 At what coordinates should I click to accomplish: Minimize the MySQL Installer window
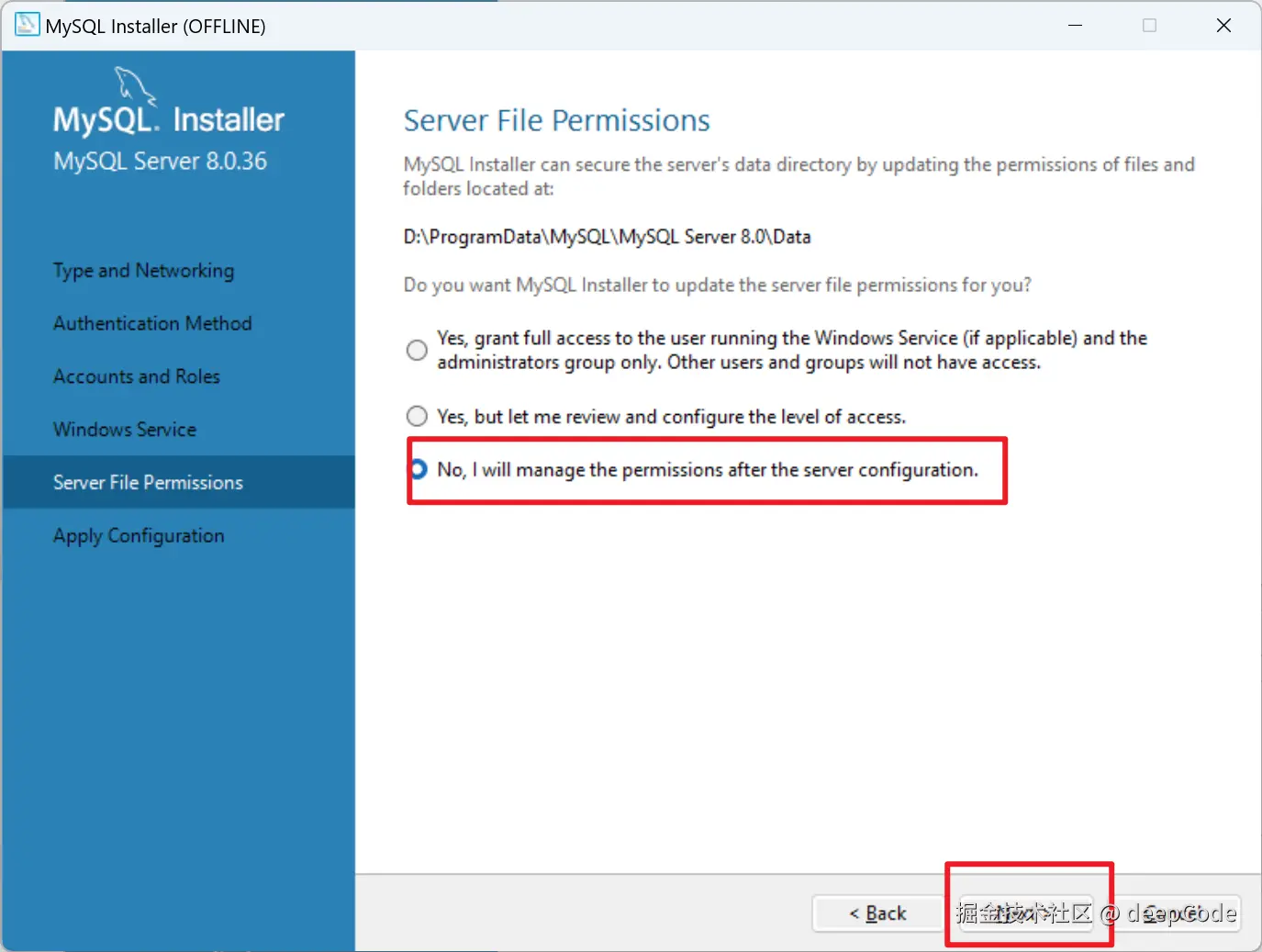click(x=1076, y=26)
